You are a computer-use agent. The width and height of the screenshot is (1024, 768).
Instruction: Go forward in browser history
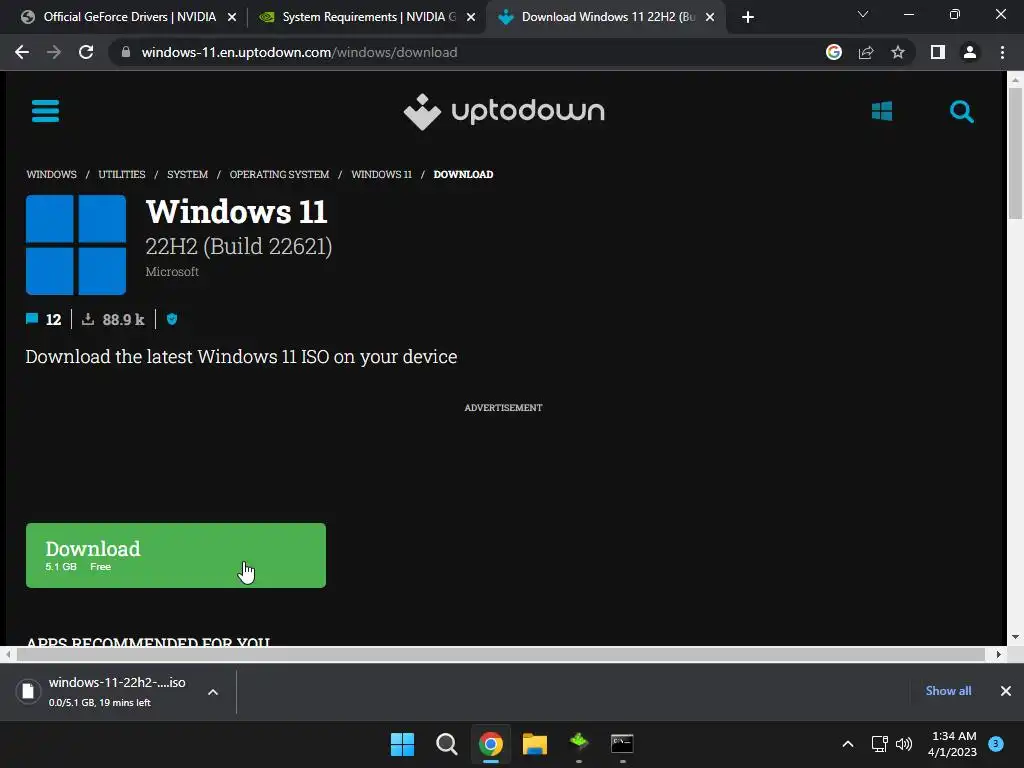tap(54, 52)
